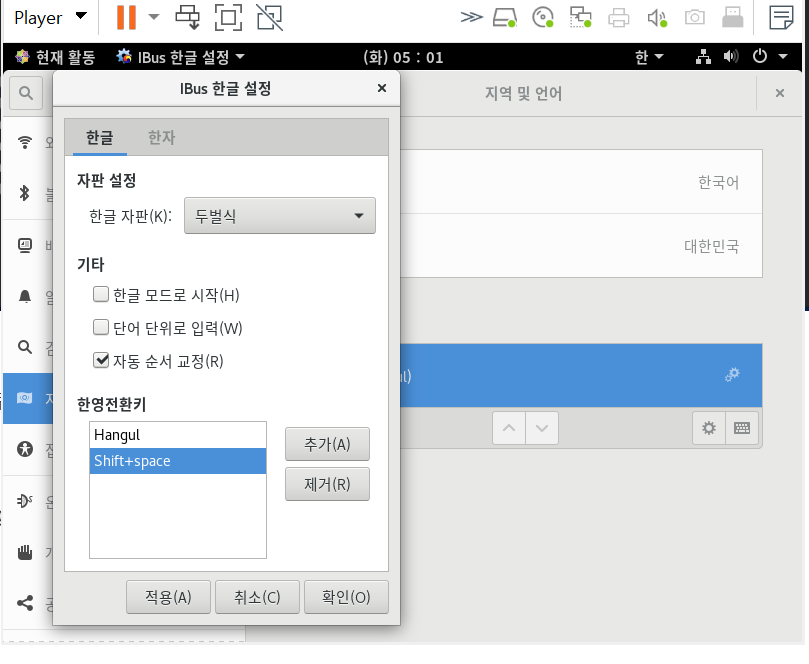This screenshot has width=809, height=664.
Task: Move input source down with arrow button
Action: point(542,428)
